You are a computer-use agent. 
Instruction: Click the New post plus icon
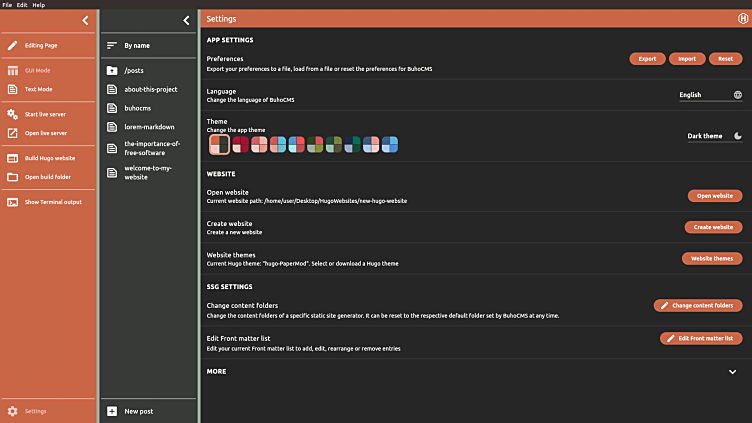click(x=112, y=411)
